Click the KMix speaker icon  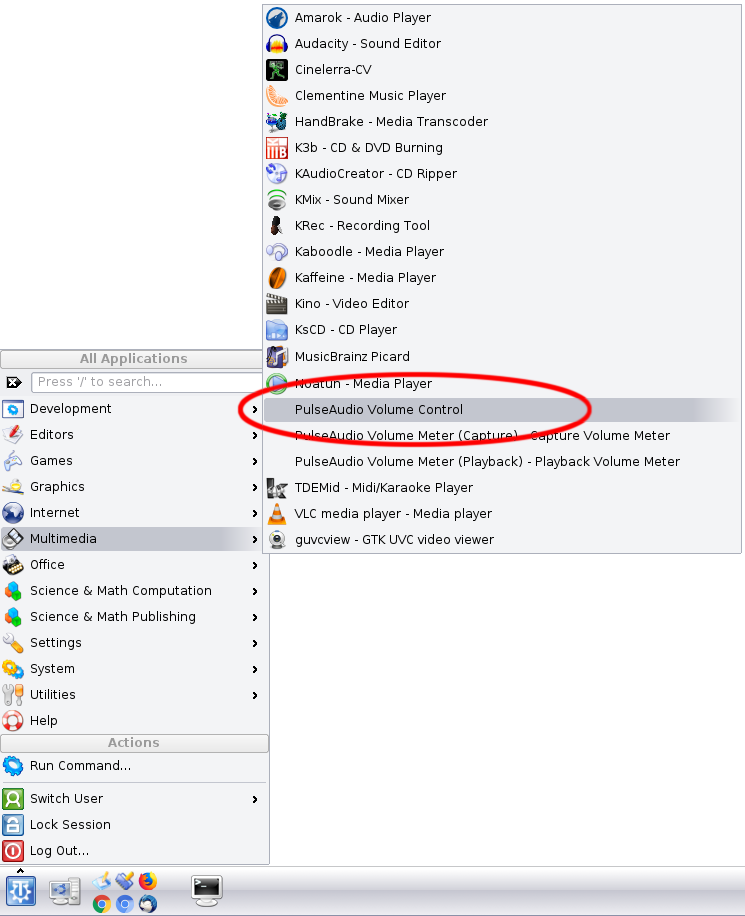click(x=277, y=200)
